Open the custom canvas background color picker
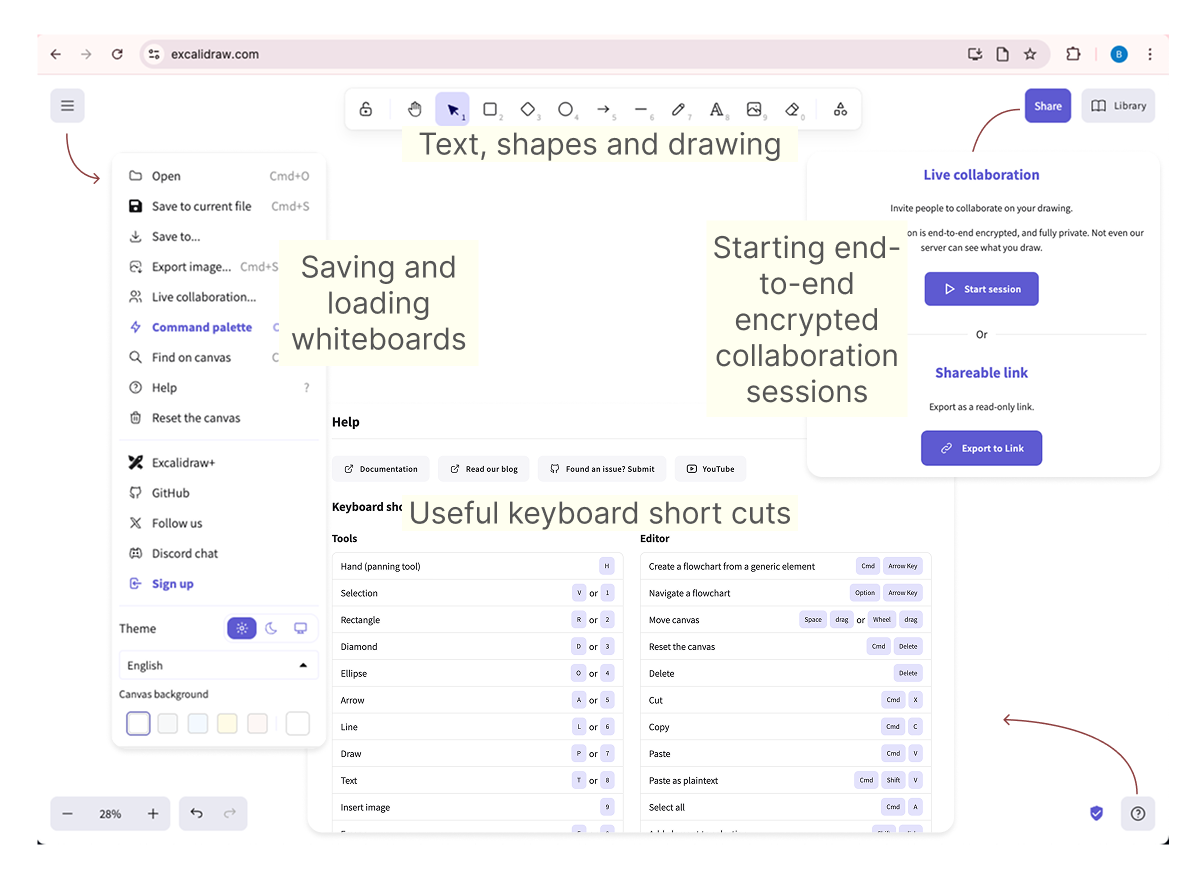This screenshot has height=879, width=1200. (x=298, y=723)
